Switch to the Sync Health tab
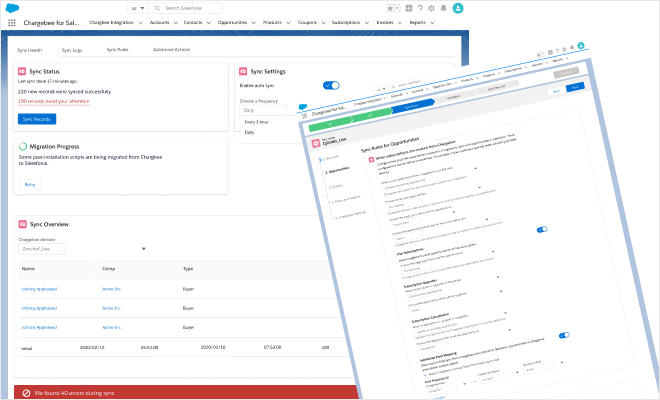 coord(29,50)
